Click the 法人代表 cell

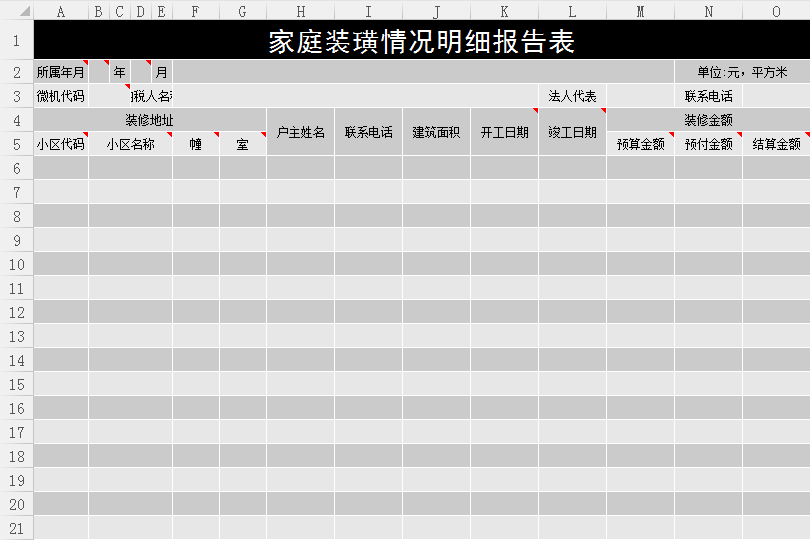tap(572, 96)
